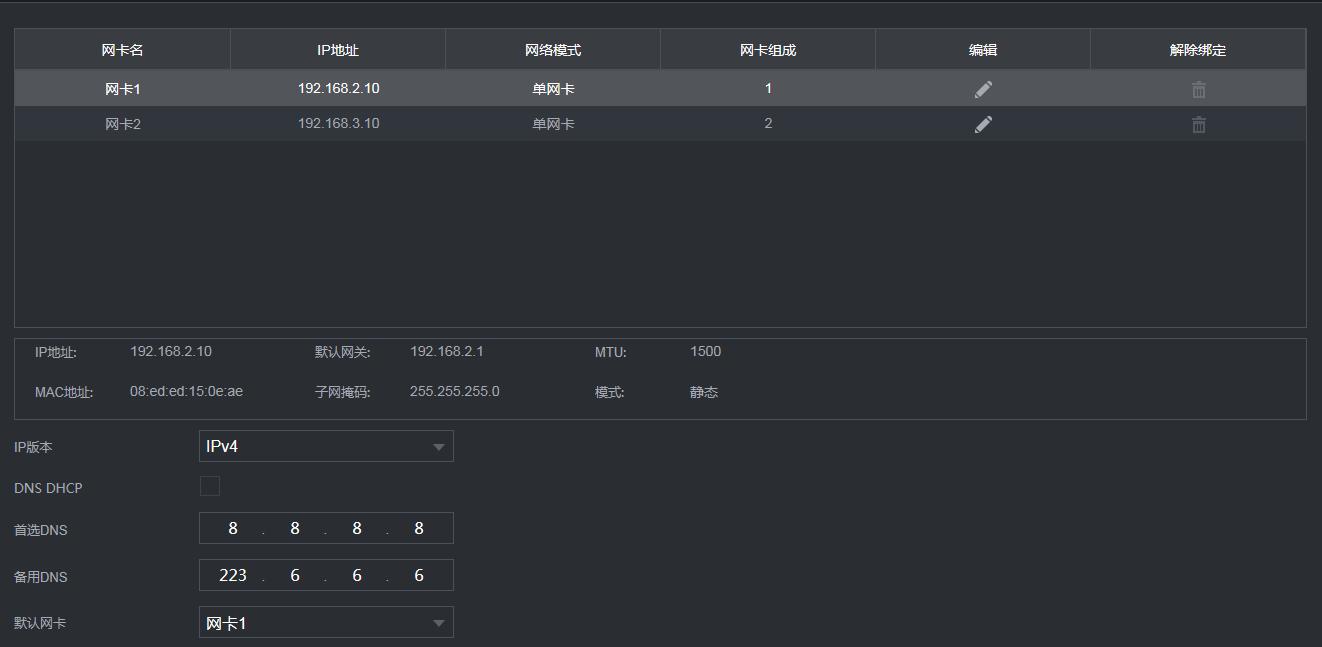The image size is (1322, 647).
Task: Click the trash icon to unbind 网卡1
Action: tap(1198, 88)
